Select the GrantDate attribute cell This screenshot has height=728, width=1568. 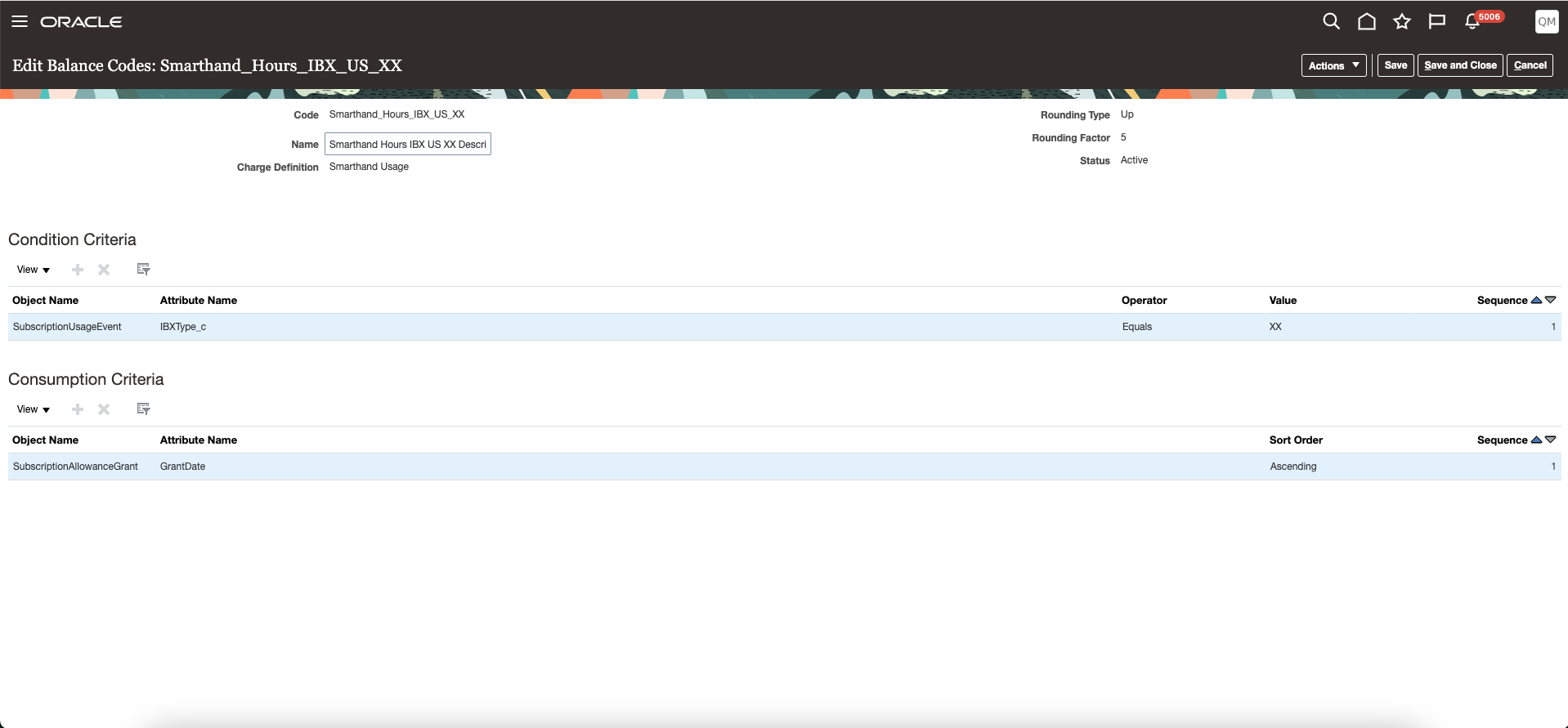click(x=183, y=467)
